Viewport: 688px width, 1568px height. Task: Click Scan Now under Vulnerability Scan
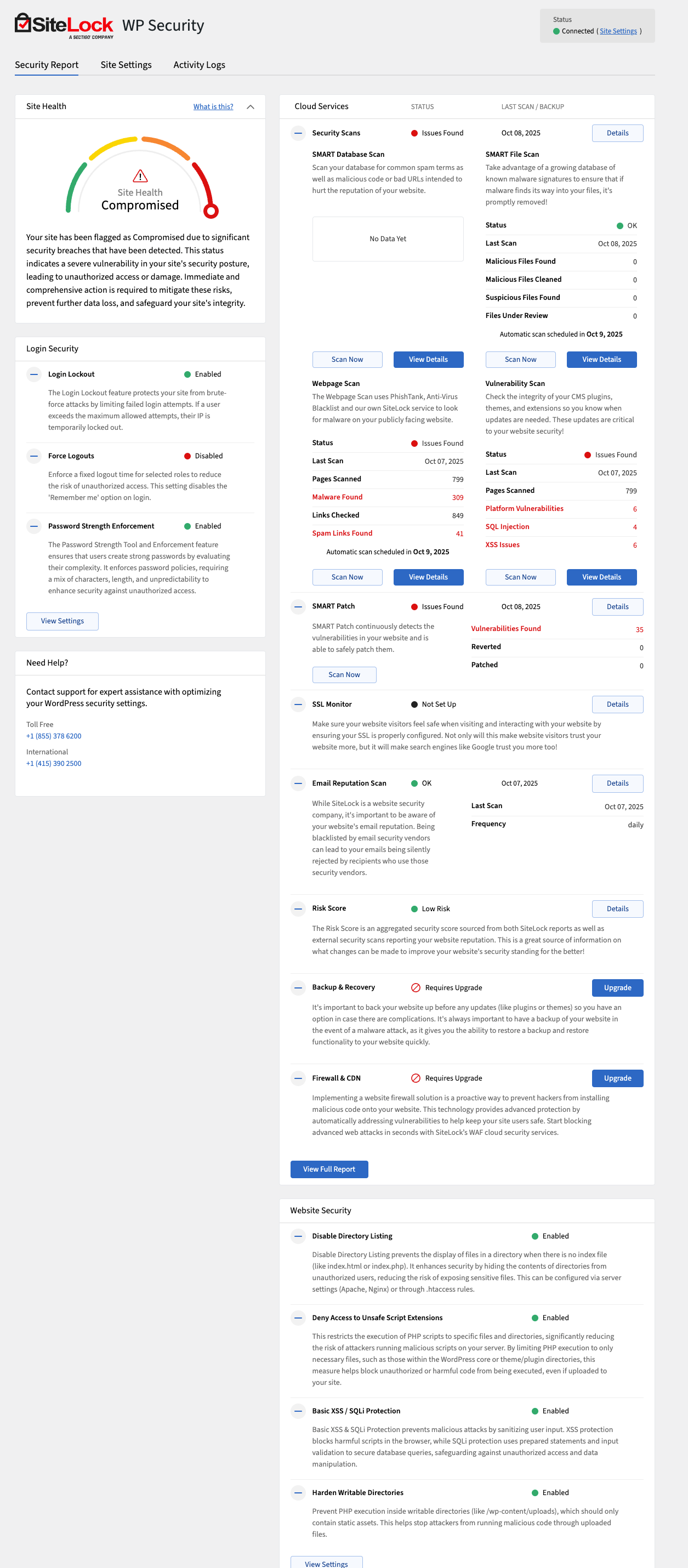point(521,577)
